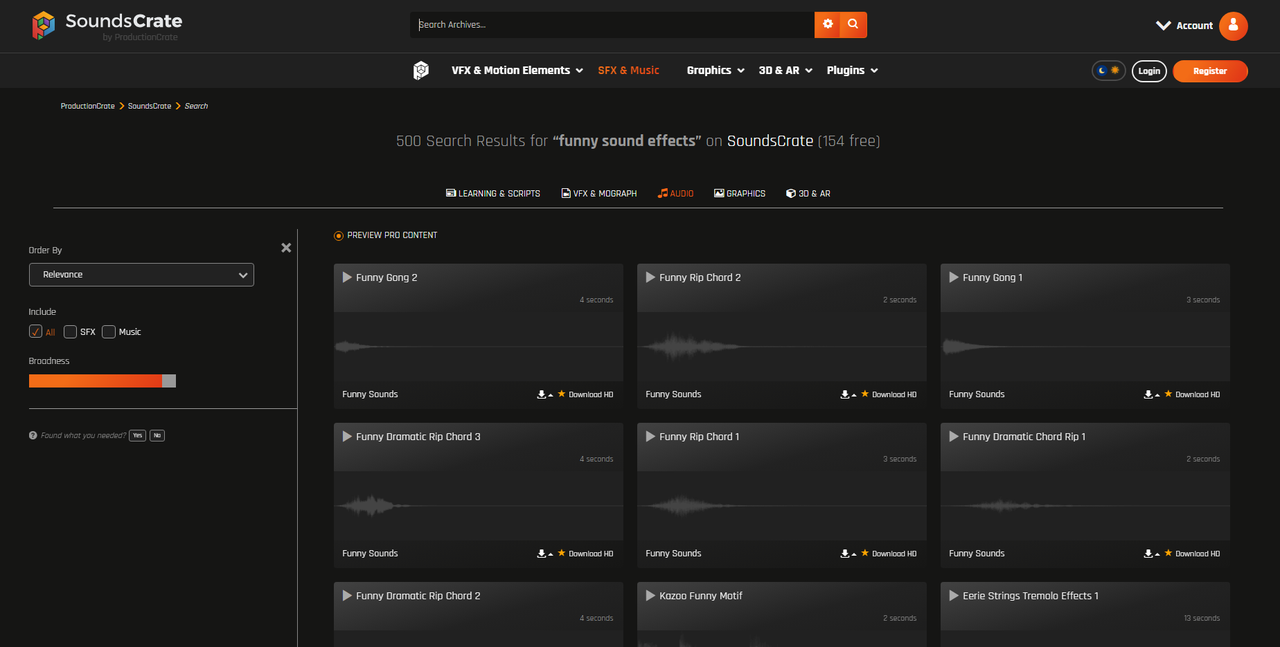The image size is (1280, 647).
Task: Open the ProductionCrate breadcrumb link
Action: [88, 106]
